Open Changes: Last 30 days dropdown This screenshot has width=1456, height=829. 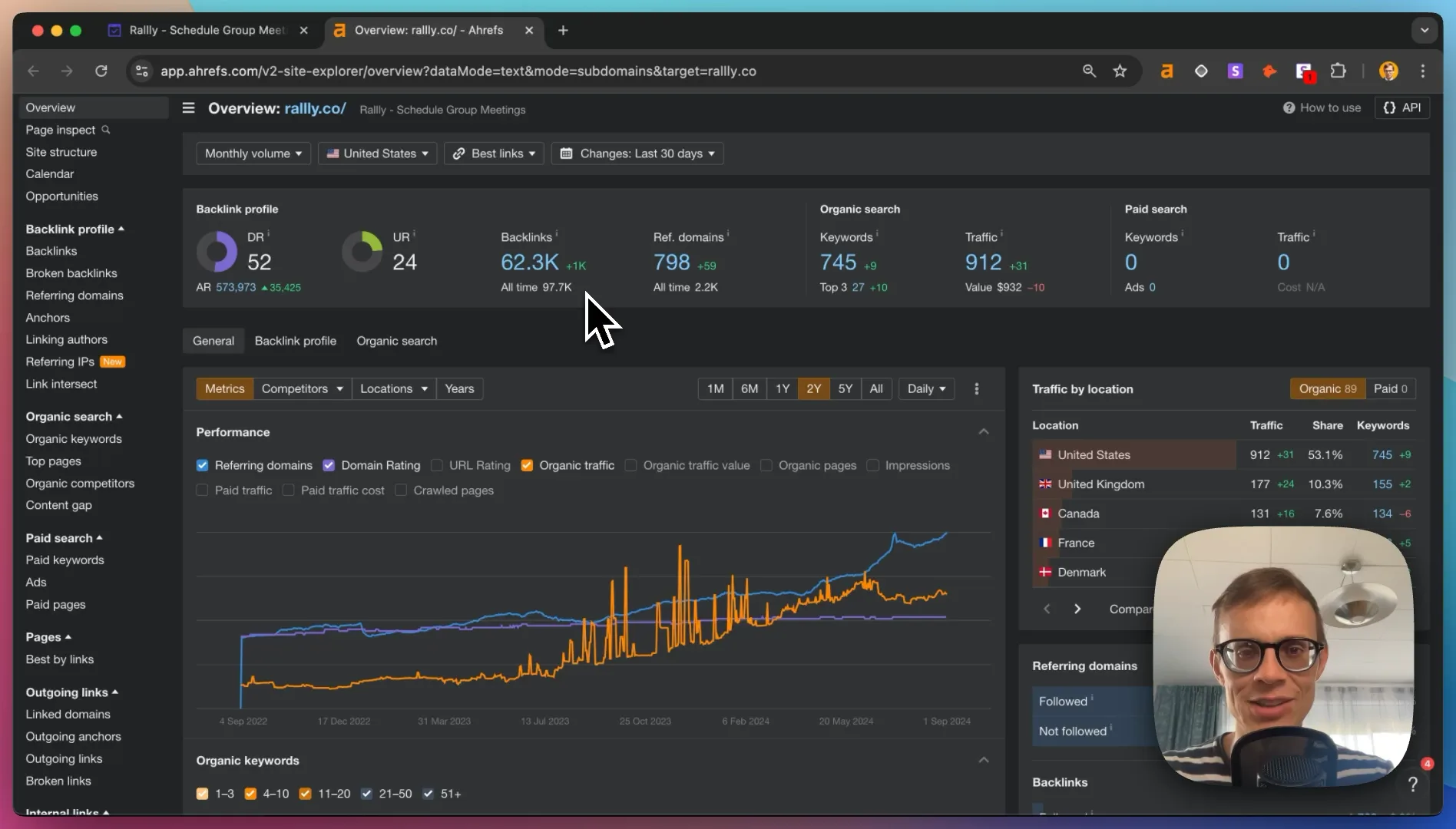click(x=637, y=154)
